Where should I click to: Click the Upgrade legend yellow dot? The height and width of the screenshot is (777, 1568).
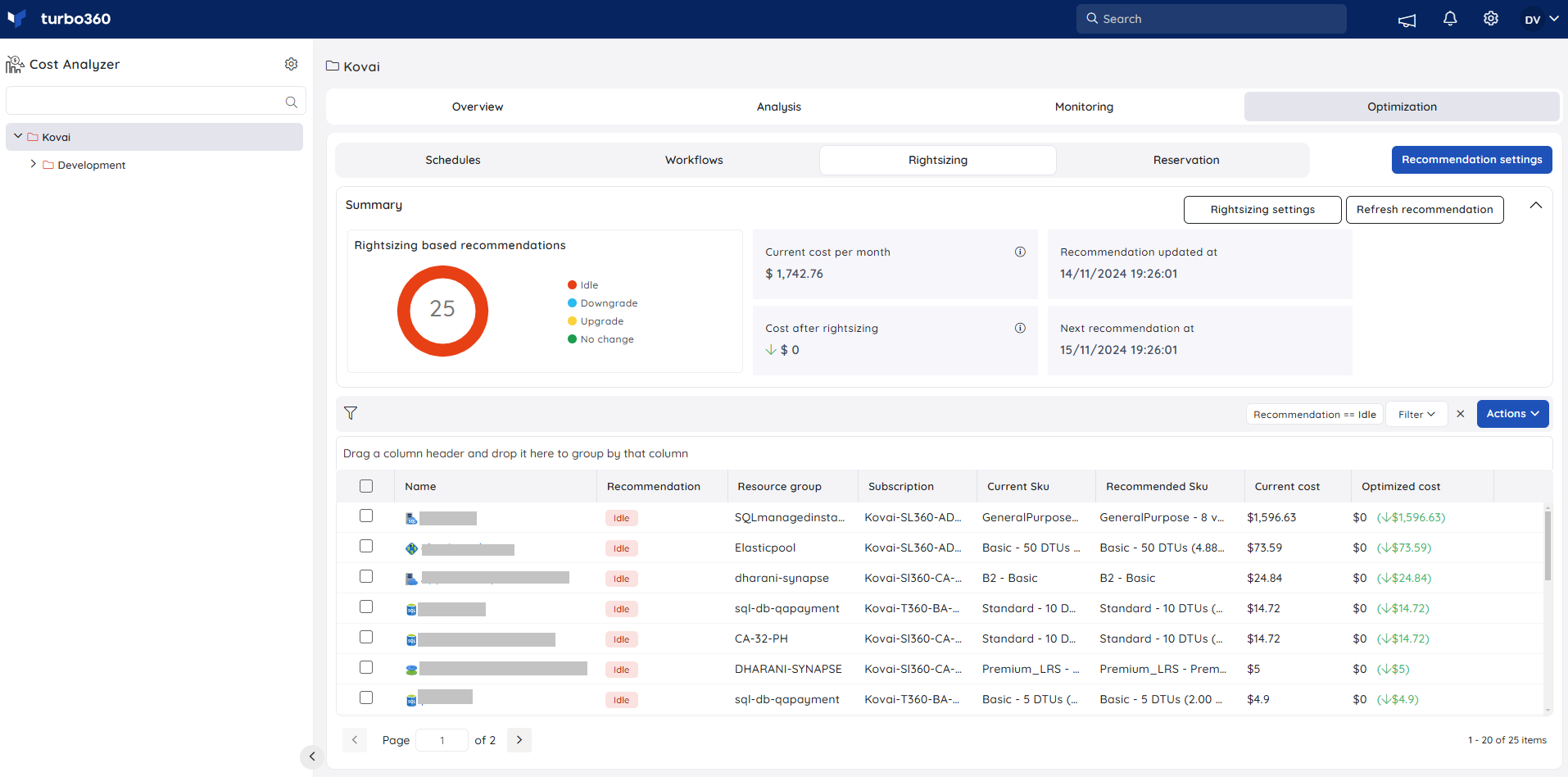(x=572, y=321)
